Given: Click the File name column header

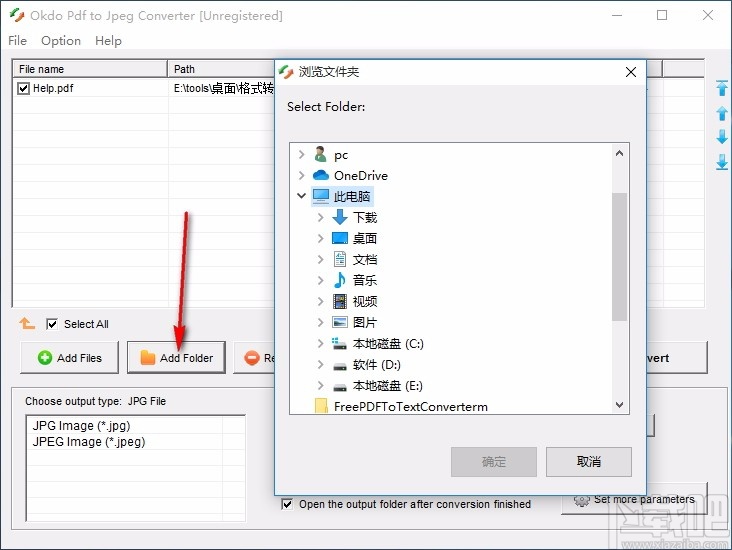Looking at the screenshot, I should pos(90,69).
